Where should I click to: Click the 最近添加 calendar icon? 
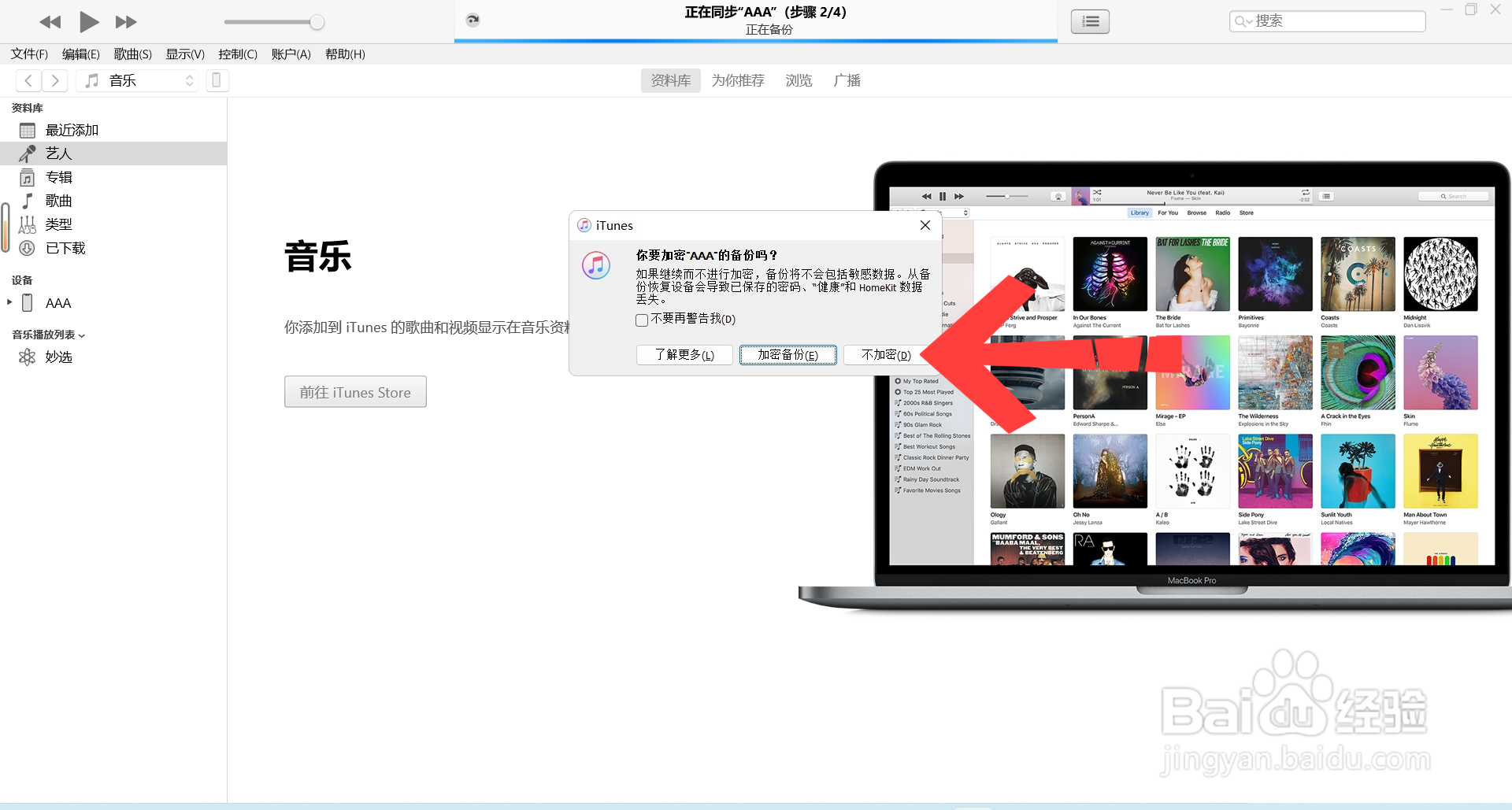(x=28, y=130)
